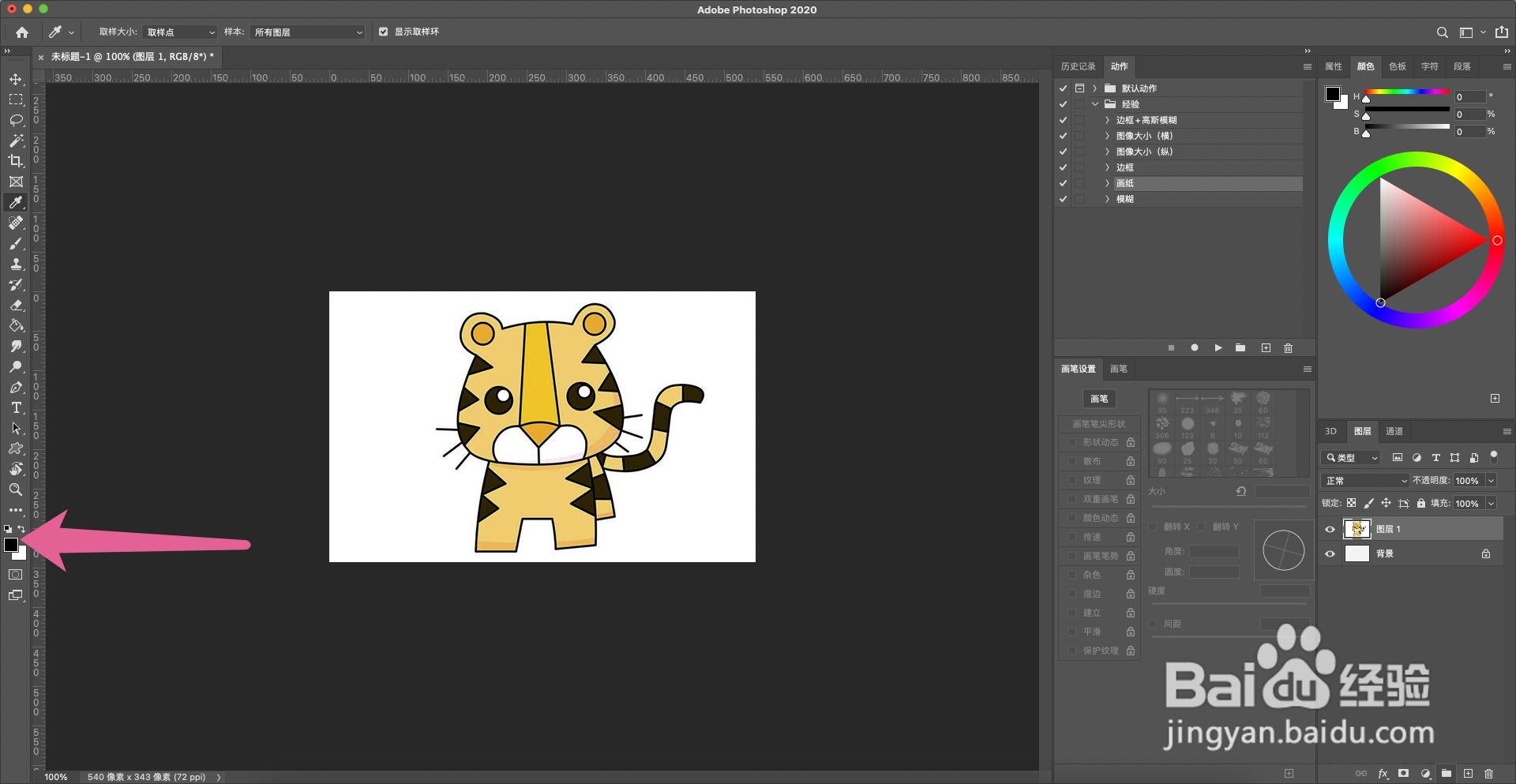
Task: Switch to the 历史记录 tab
Action: [x=1078, y=66]
